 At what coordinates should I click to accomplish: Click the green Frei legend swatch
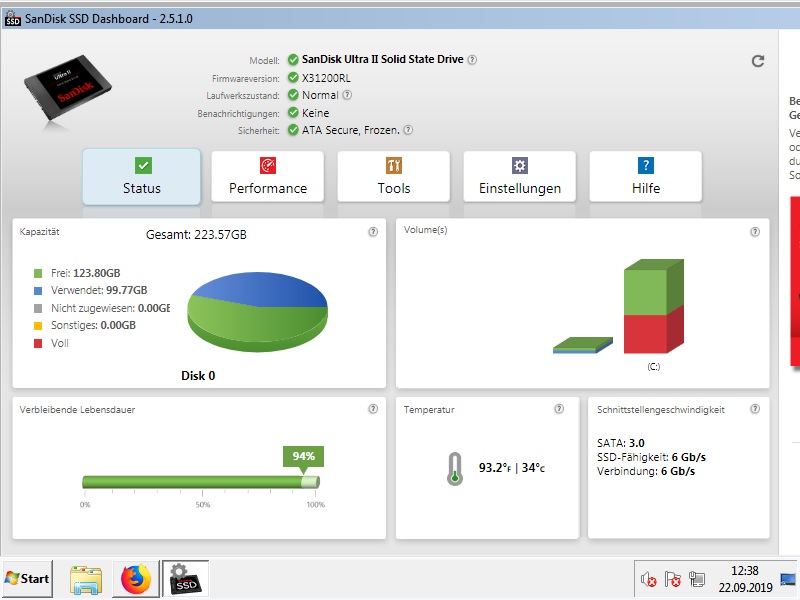(x=38, y=273)
